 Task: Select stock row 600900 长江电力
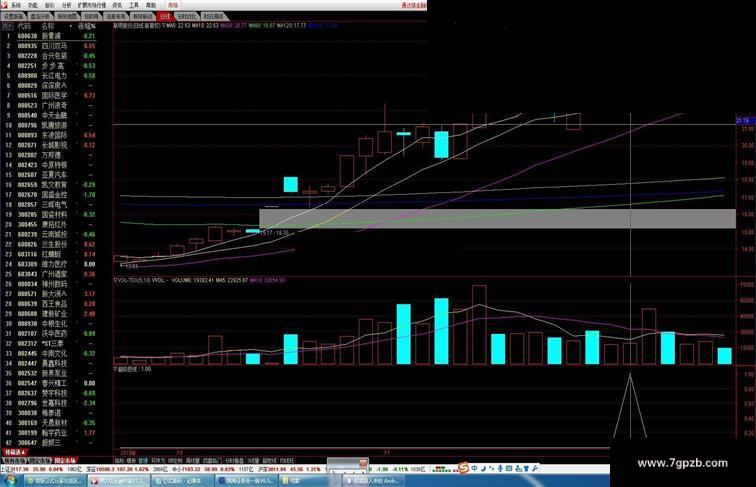pyautogui.click(x=51, y=76)
